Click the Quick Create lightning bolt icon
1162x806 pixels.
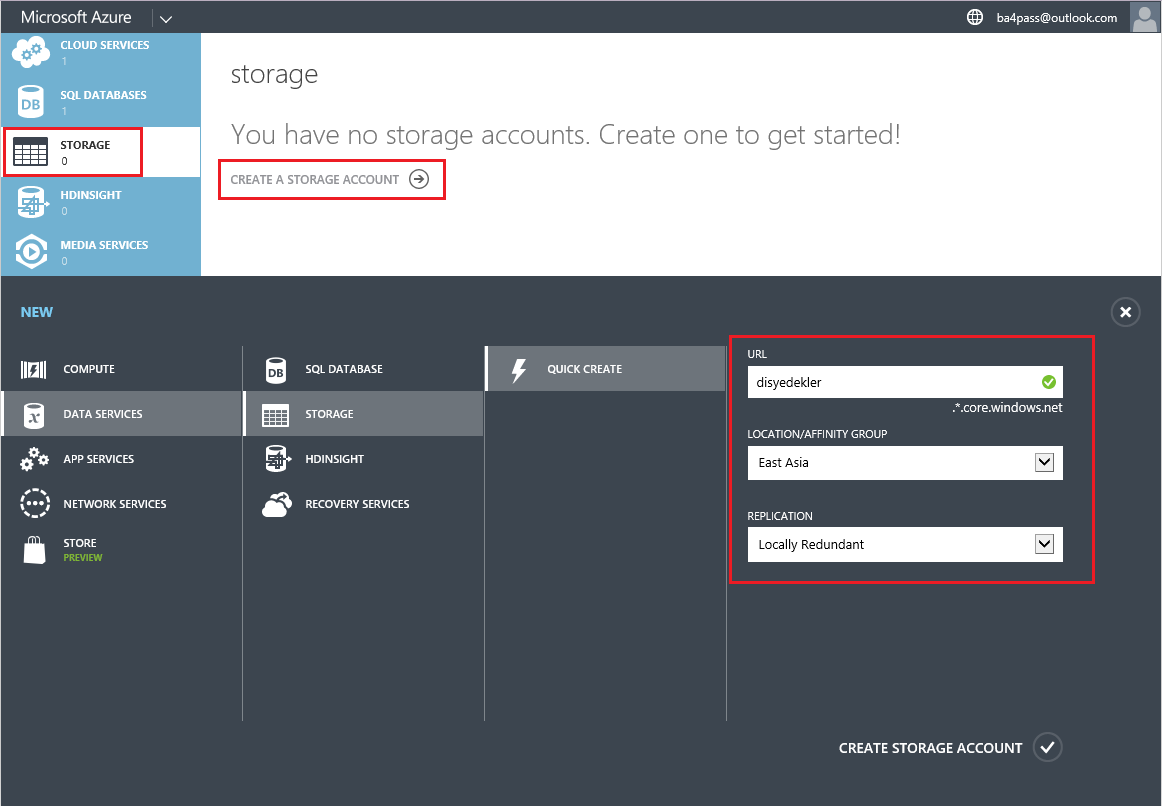pyautogui.click(x=519, y=370)
